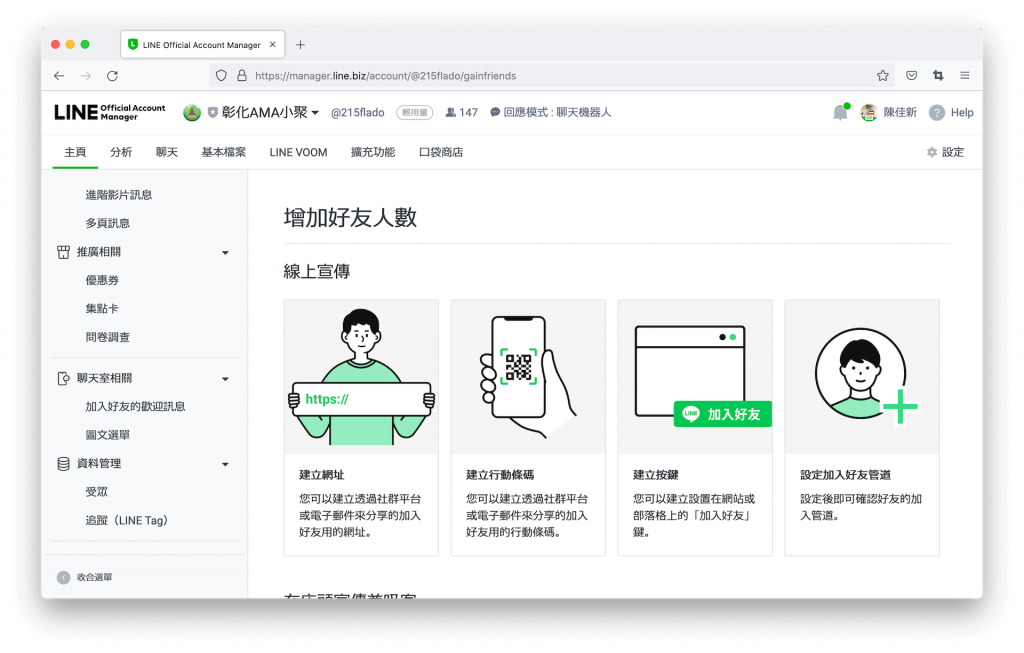Collapse the 聊天室相關 section arrow
The height and width of the screenshot is (653, 1024).
tap(225, 379)
